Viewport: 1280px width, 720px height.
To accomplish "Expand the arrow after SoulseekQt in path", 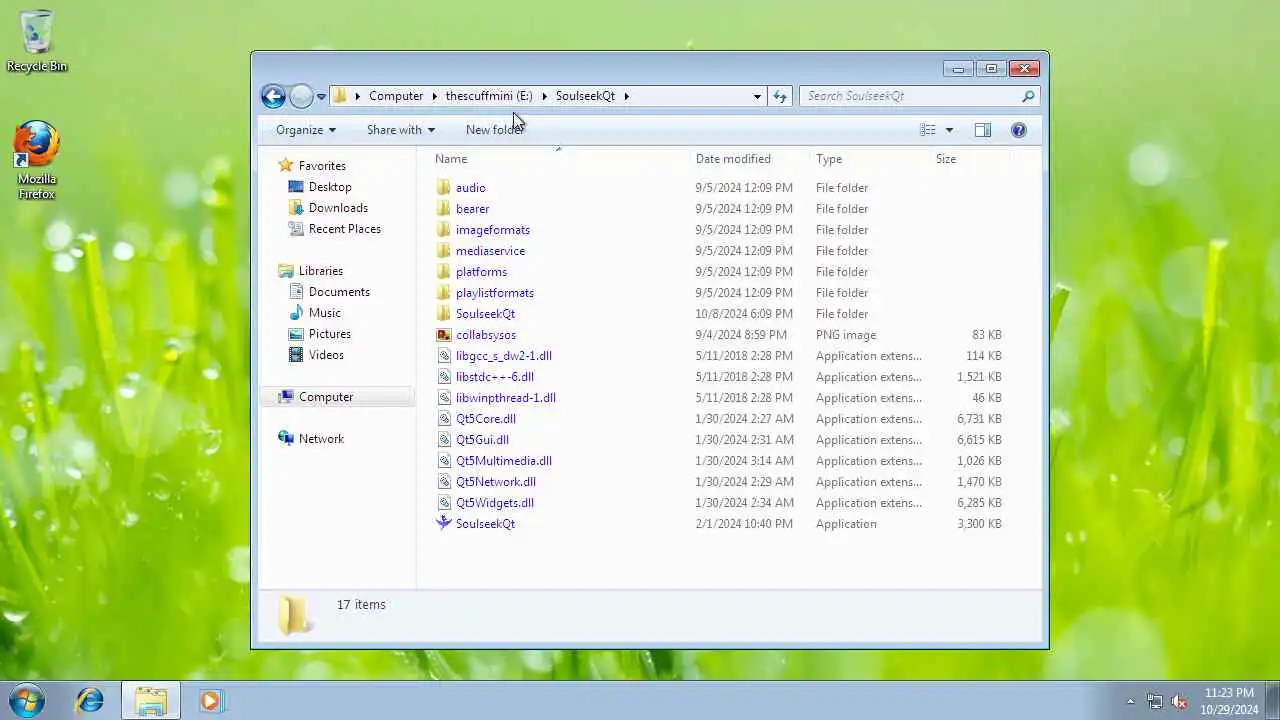I will coord(627,96).
